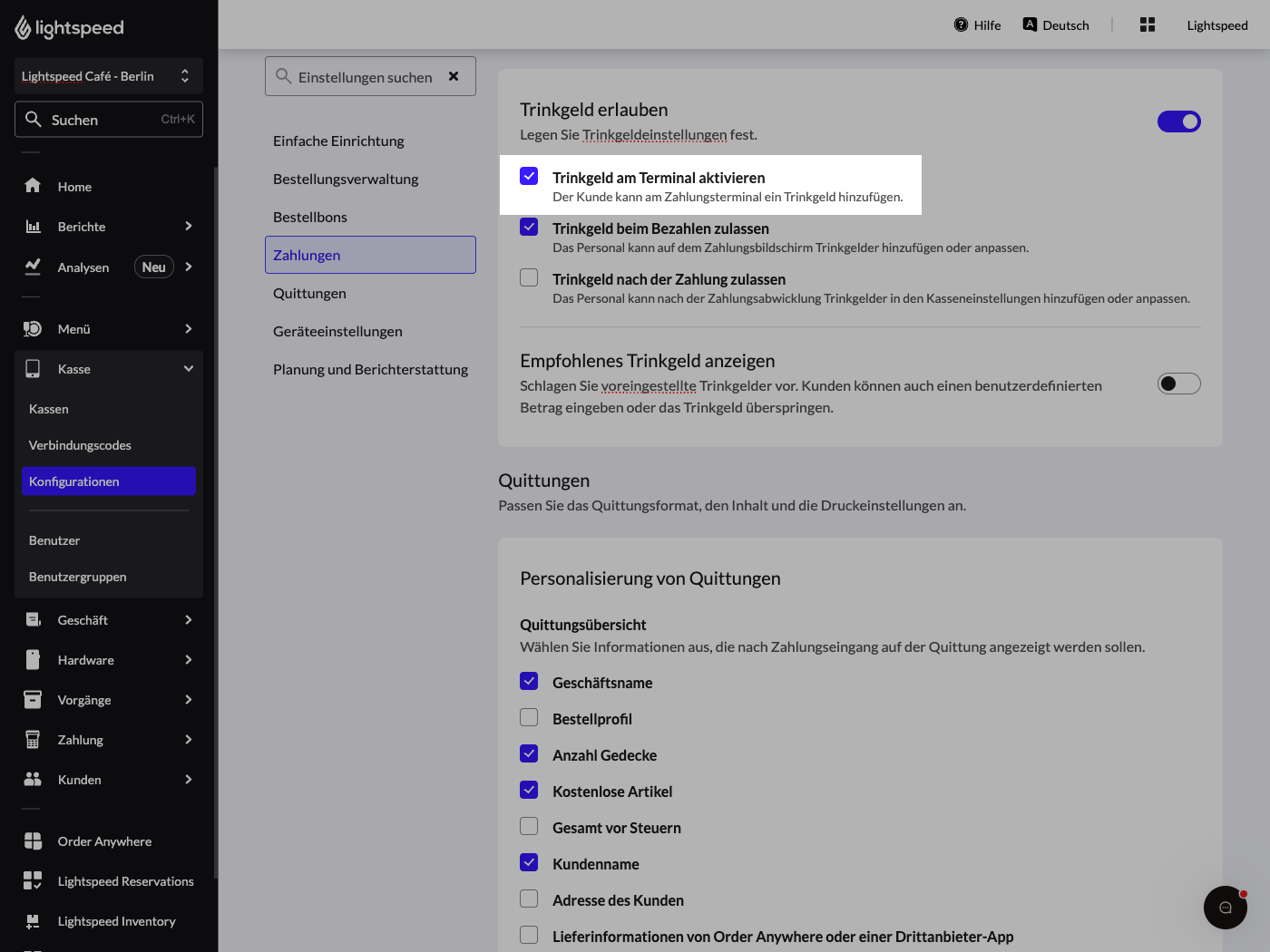The height and width of the screenshot is (952, 1270).
Task: Click the Kasse tablet icon
Action: tap(33, 368)
